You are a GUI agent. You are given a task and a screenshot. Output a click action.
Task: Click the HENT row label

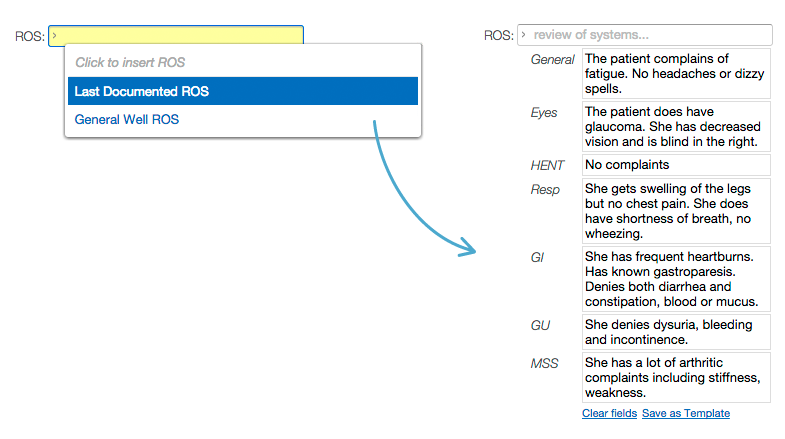(x=547, y=166)
